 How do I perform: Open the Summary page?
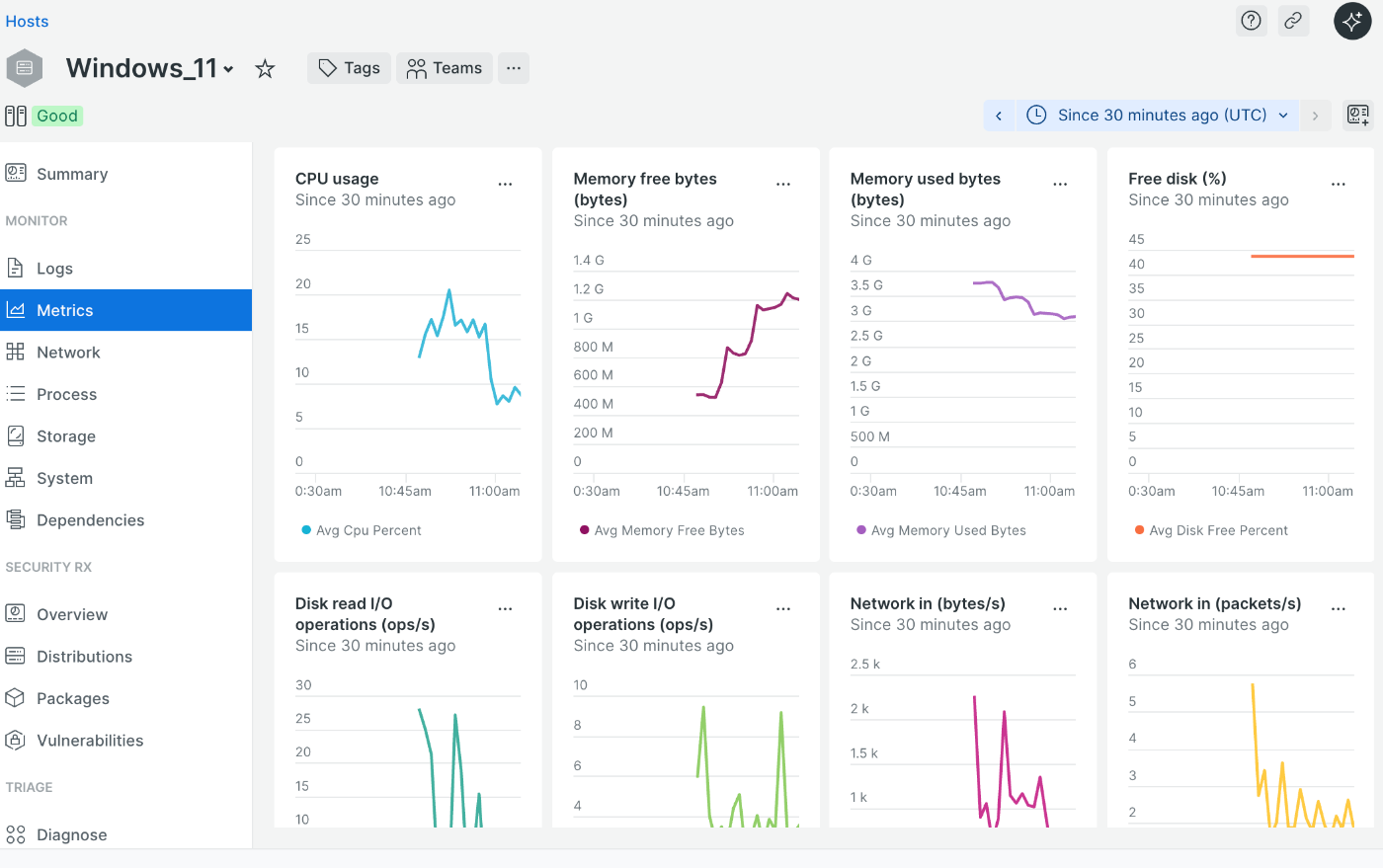(x=125, y=174)
